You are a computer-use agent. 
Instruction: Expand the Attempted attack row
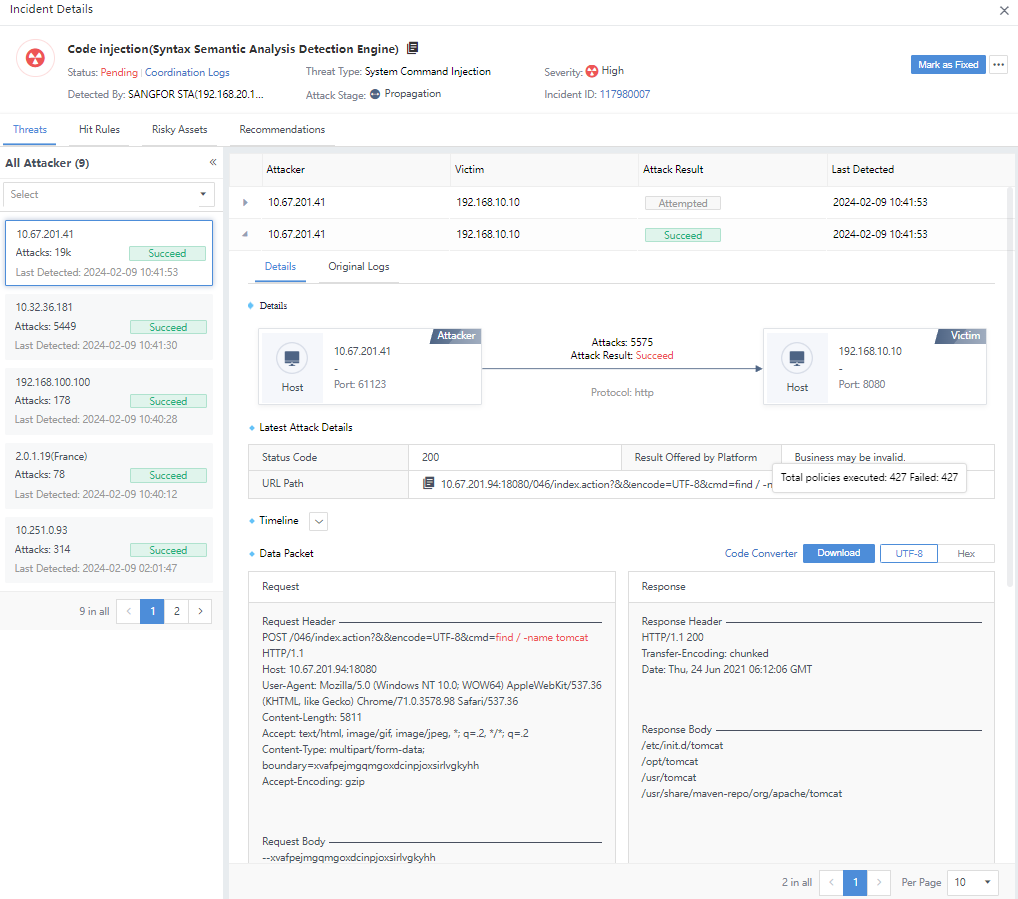click(246, 203)
